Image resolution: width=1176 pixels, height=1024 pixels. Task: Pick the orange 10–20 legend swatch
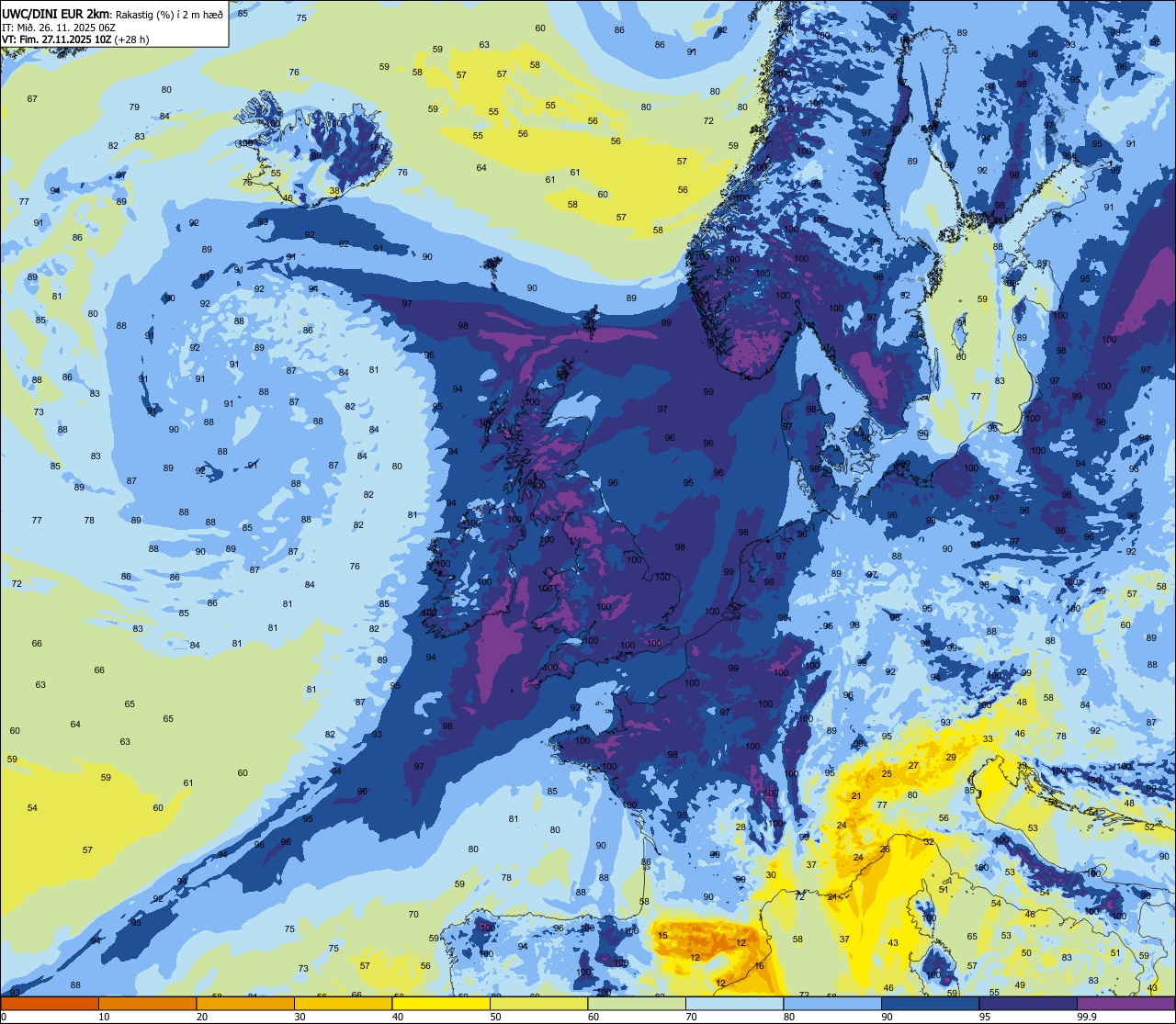coord(147,1003)
